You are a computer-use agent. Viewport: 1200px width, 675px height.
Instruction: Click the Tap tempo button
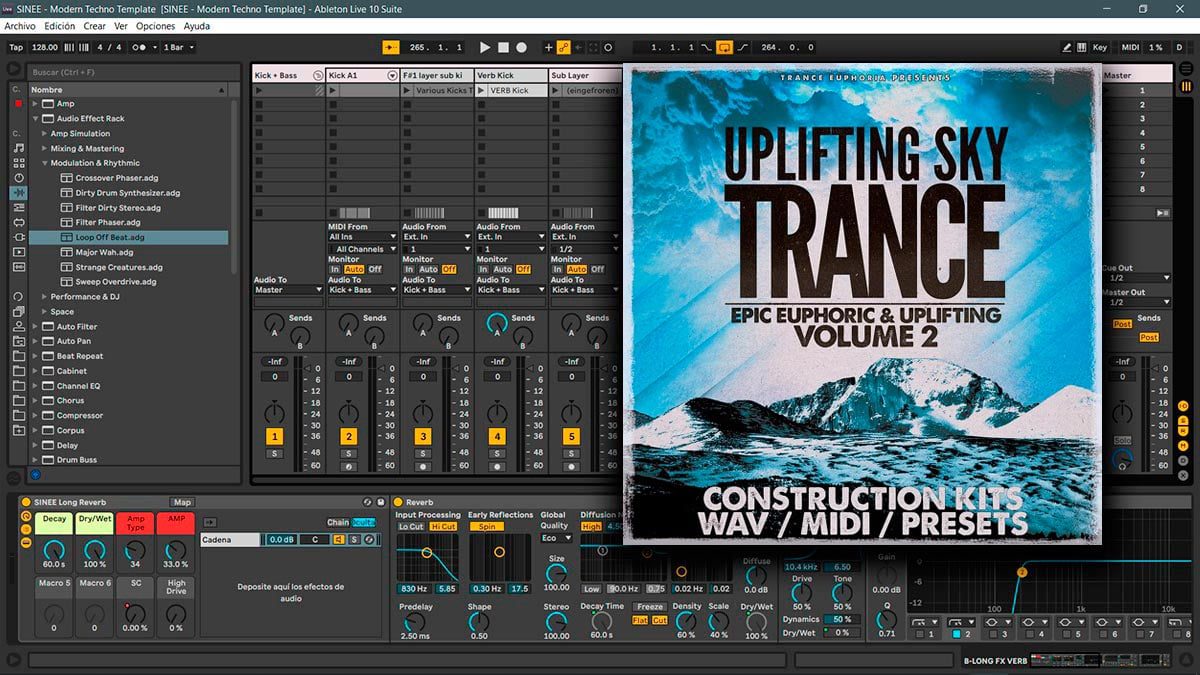16,47
